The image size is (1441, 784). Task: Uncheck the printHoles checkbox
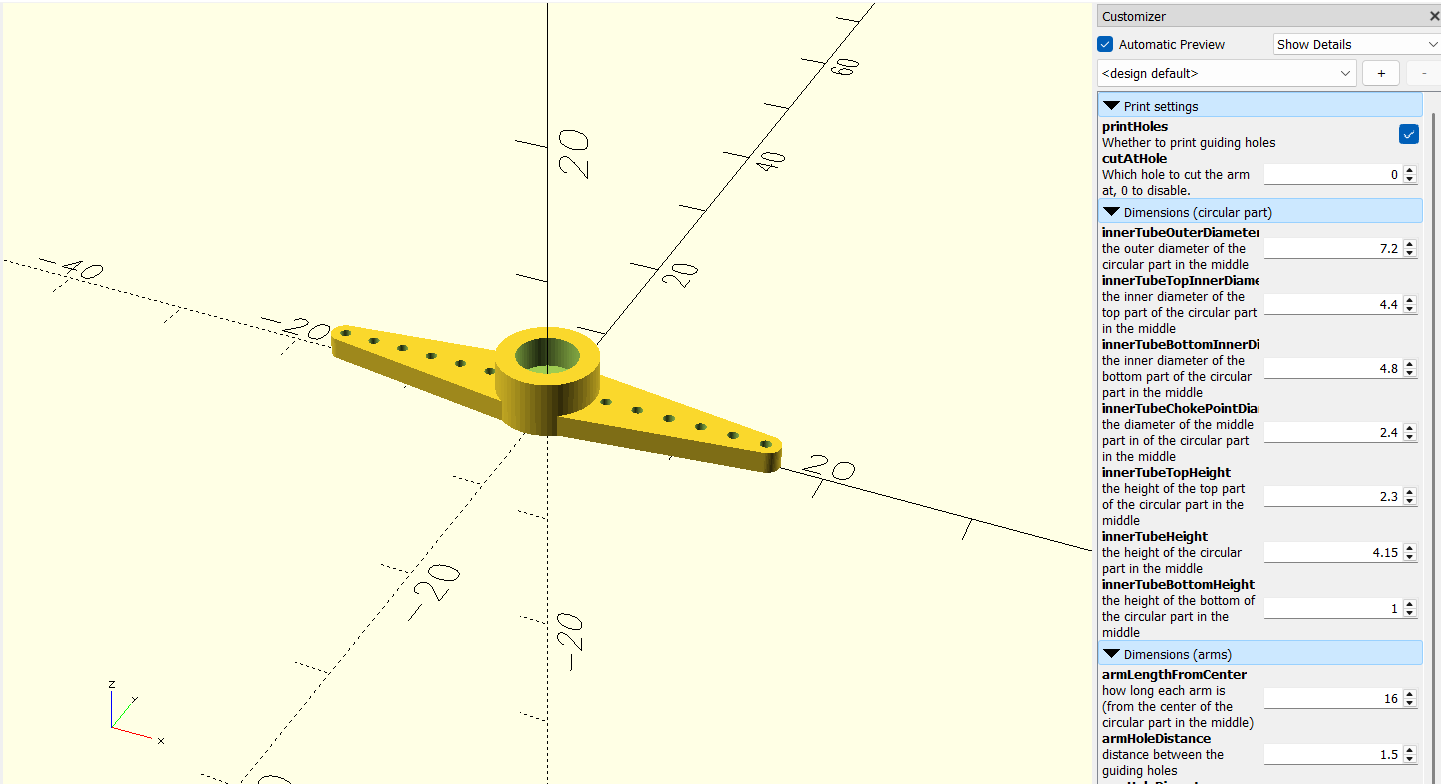click(1408, 134)
